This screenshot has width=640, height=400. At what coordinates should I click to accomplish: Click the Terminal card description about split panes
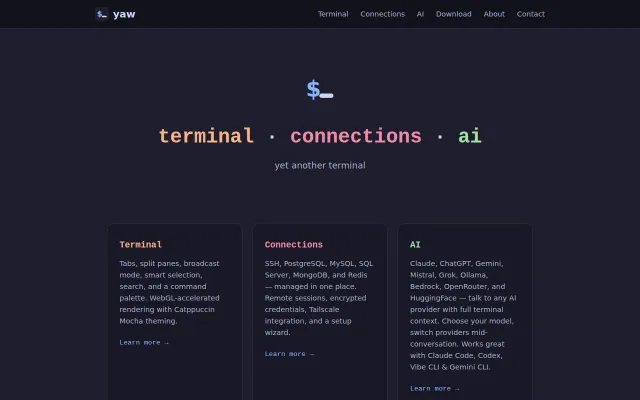click(170, 292)
